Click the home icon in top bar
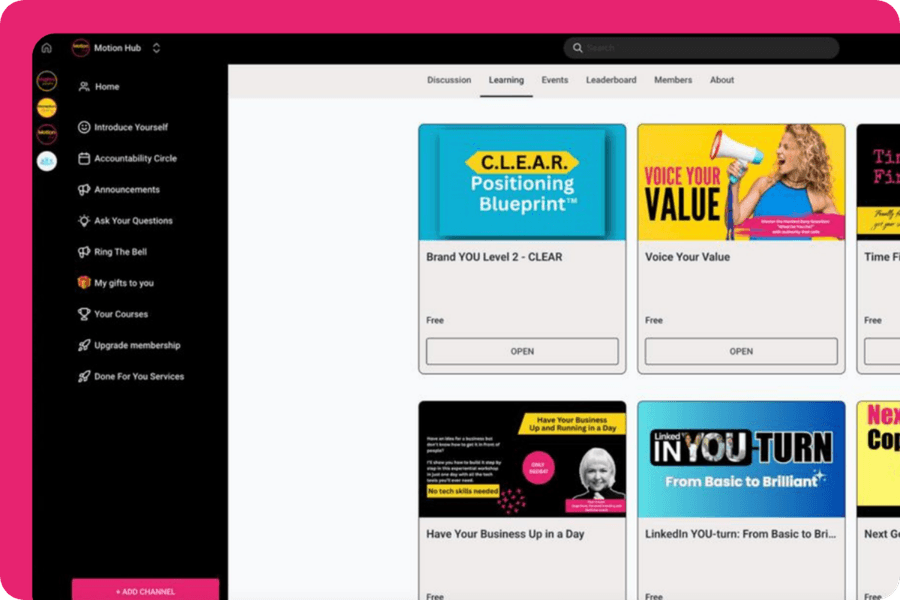Image resolution: width=900 pixels, height=600 pixels. coord(46,48)
